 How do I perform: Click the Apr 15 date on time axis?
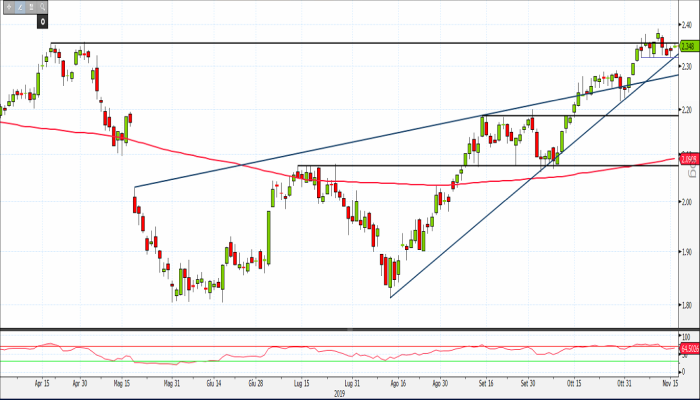click(42, 383)
